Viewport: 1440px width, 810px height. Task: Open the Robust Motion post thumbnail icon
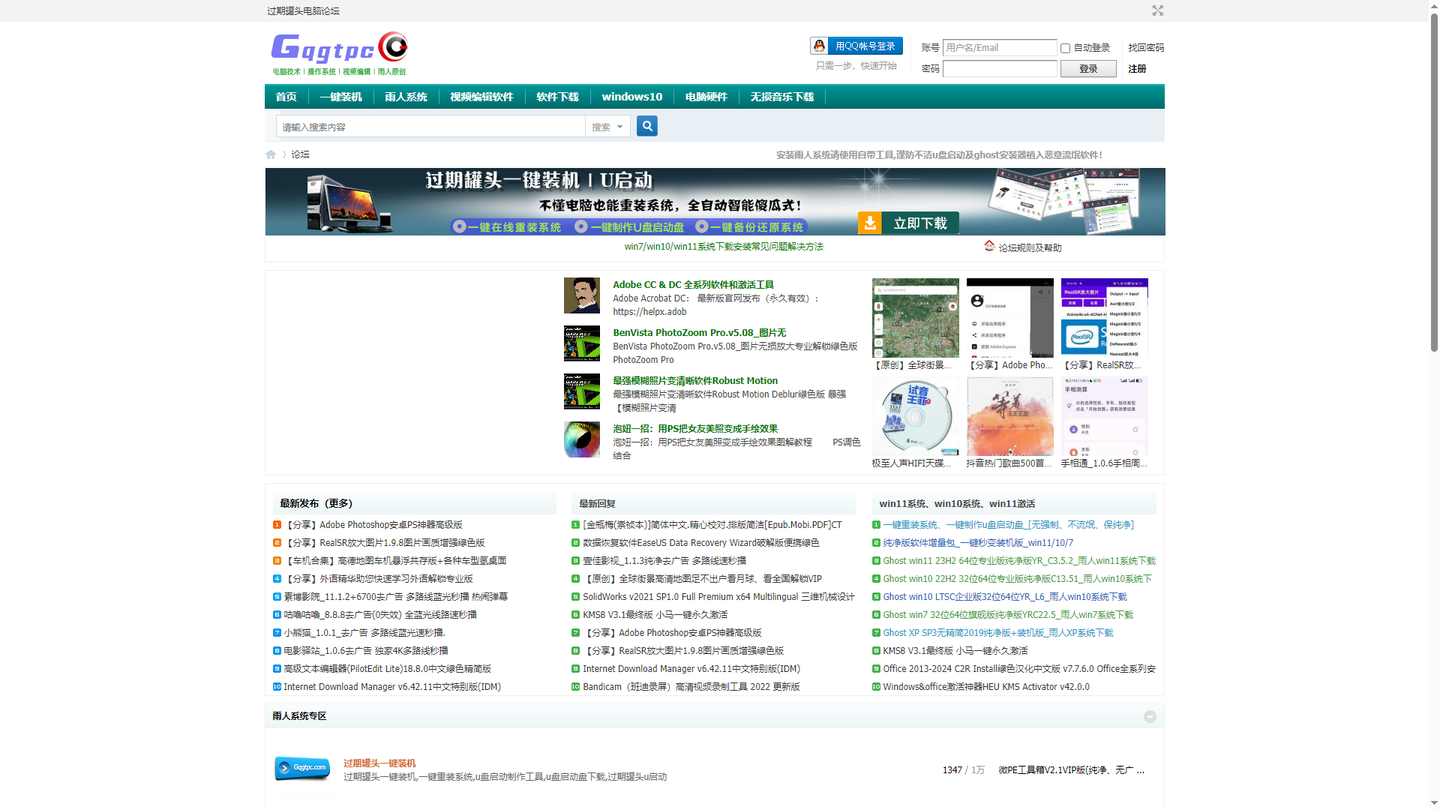coord(582,391)
